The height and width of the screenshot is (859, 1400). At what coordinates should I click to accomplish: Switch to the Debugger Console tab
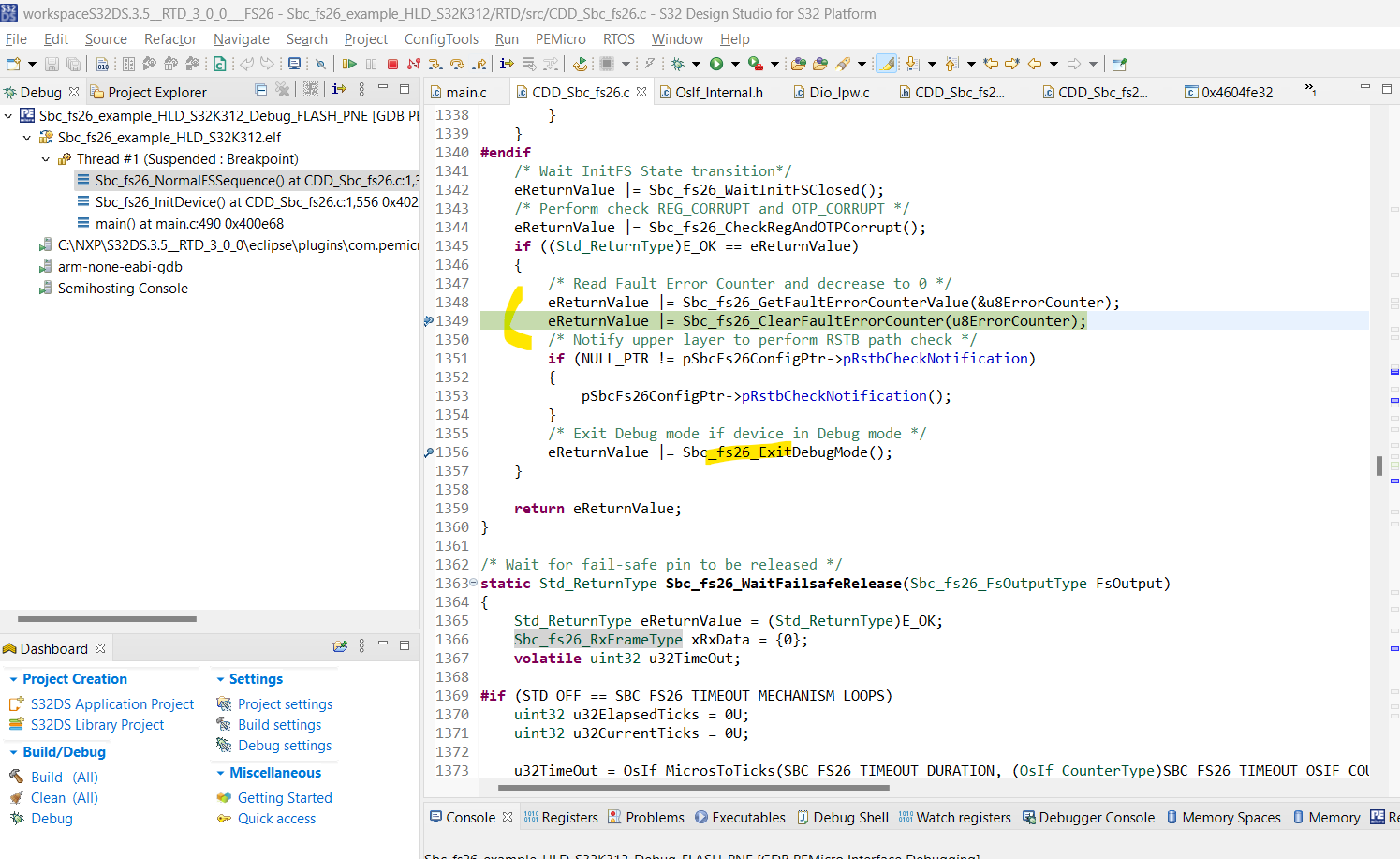point(1089,818)
